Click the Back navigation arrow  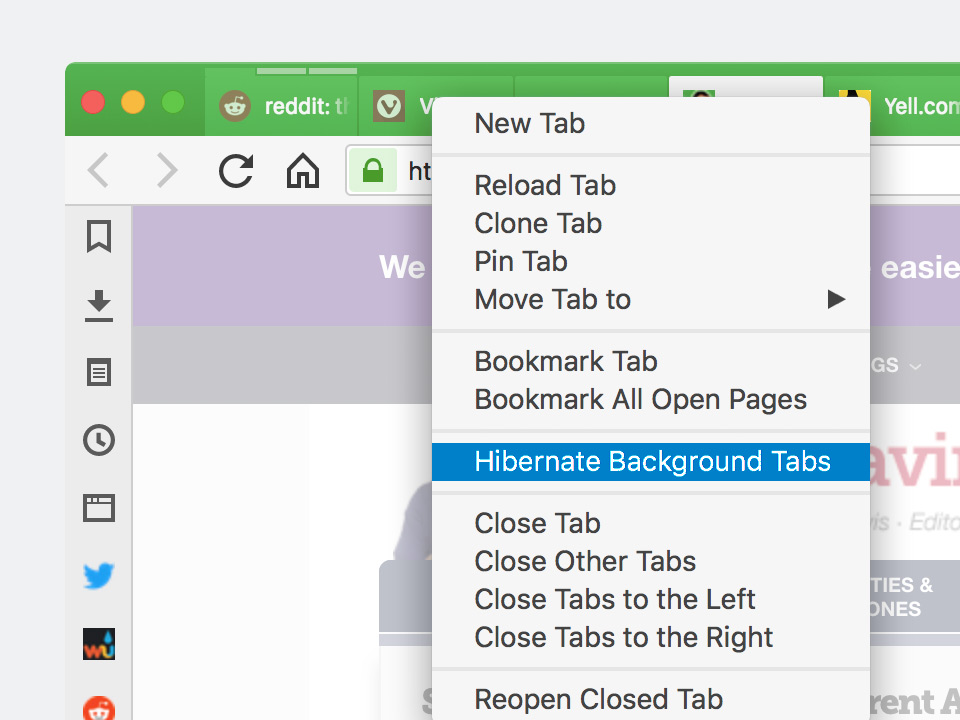98,170
